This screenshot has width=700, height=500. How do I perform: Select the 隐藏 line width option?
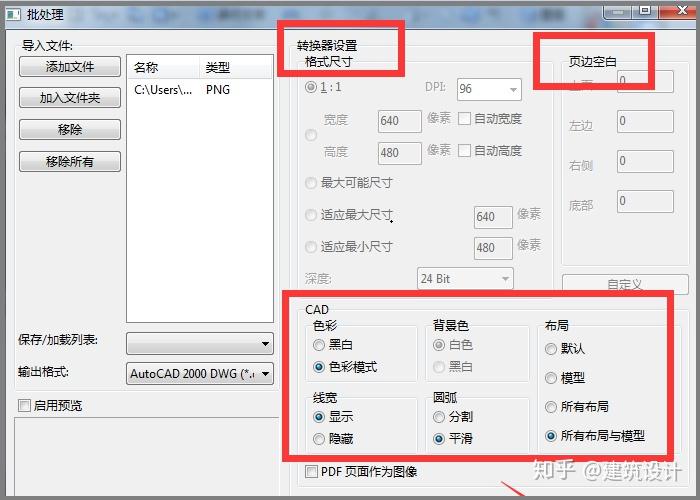pyautogui.click(x=319, y=439)
